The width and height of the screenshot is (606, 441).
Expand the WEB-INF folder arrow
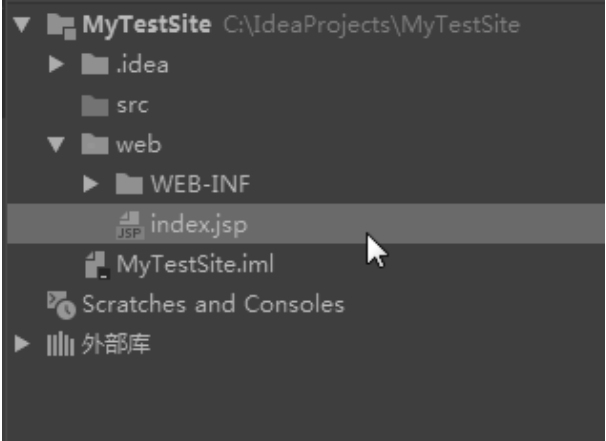click(91, 184)
